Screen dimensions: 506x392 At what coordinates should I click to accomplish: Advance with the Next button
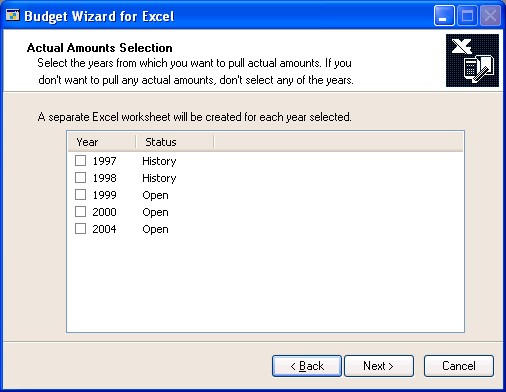(379, 366)
